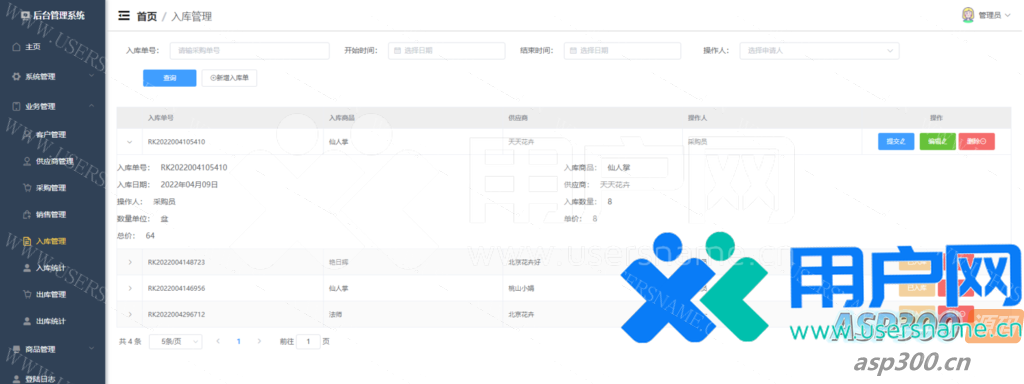Click the 采购管理 cart icon

27,187
